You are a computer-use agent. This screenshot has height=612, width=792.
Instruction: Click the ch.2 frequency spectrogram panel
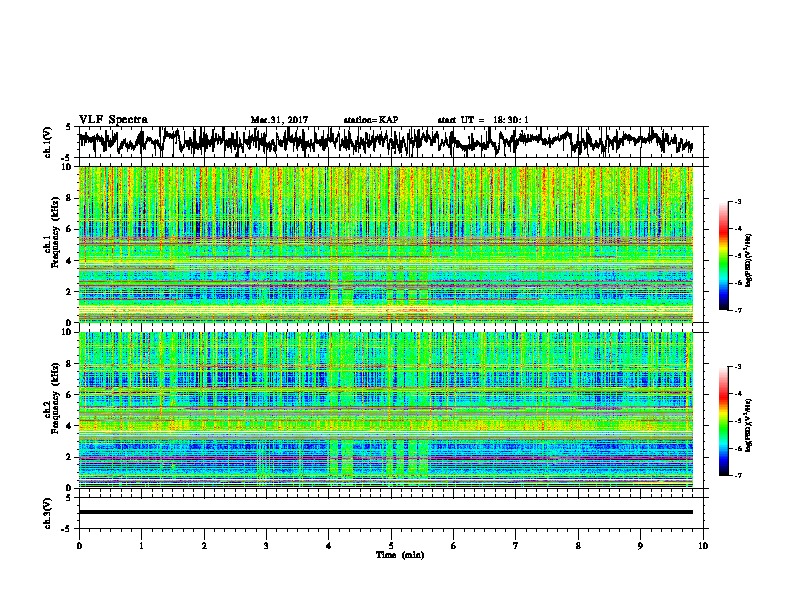coord(385,410)
